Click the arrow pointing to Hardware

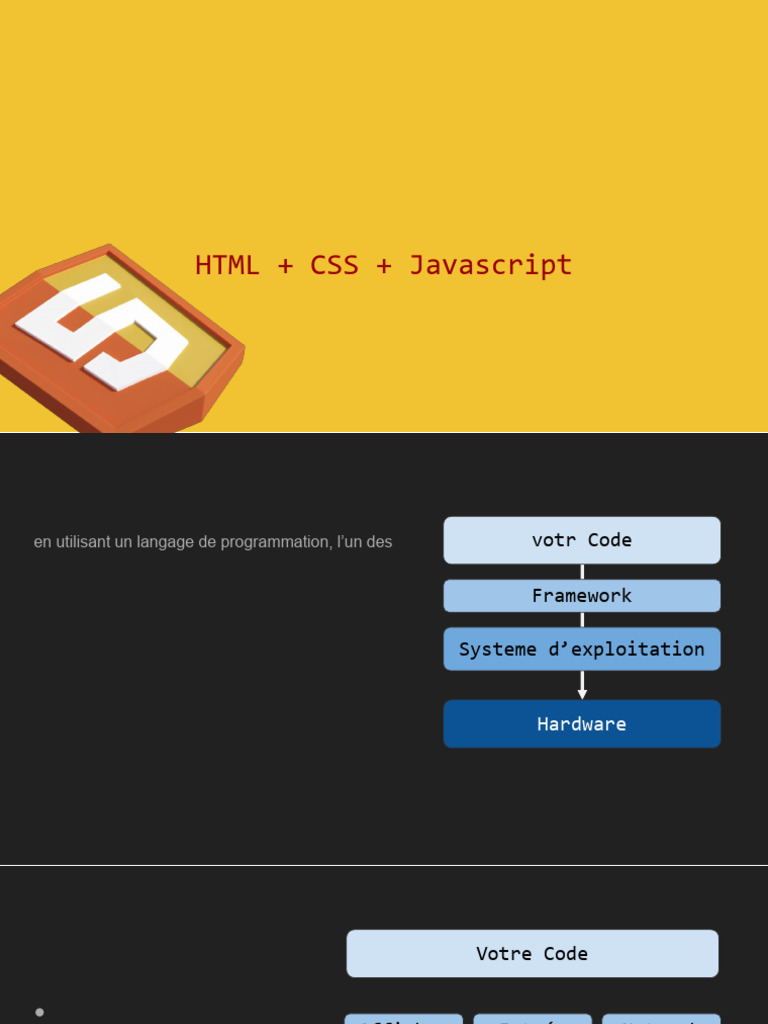click(582, 685)
